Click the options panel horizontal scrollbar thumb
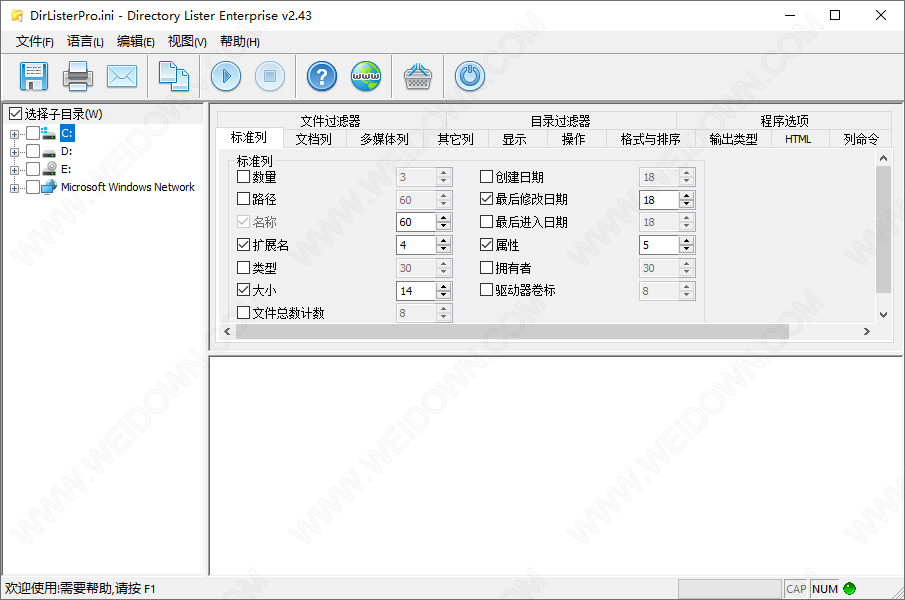This screenshot has height=600, width=905. pyautogui.click(x=513, y=331)
